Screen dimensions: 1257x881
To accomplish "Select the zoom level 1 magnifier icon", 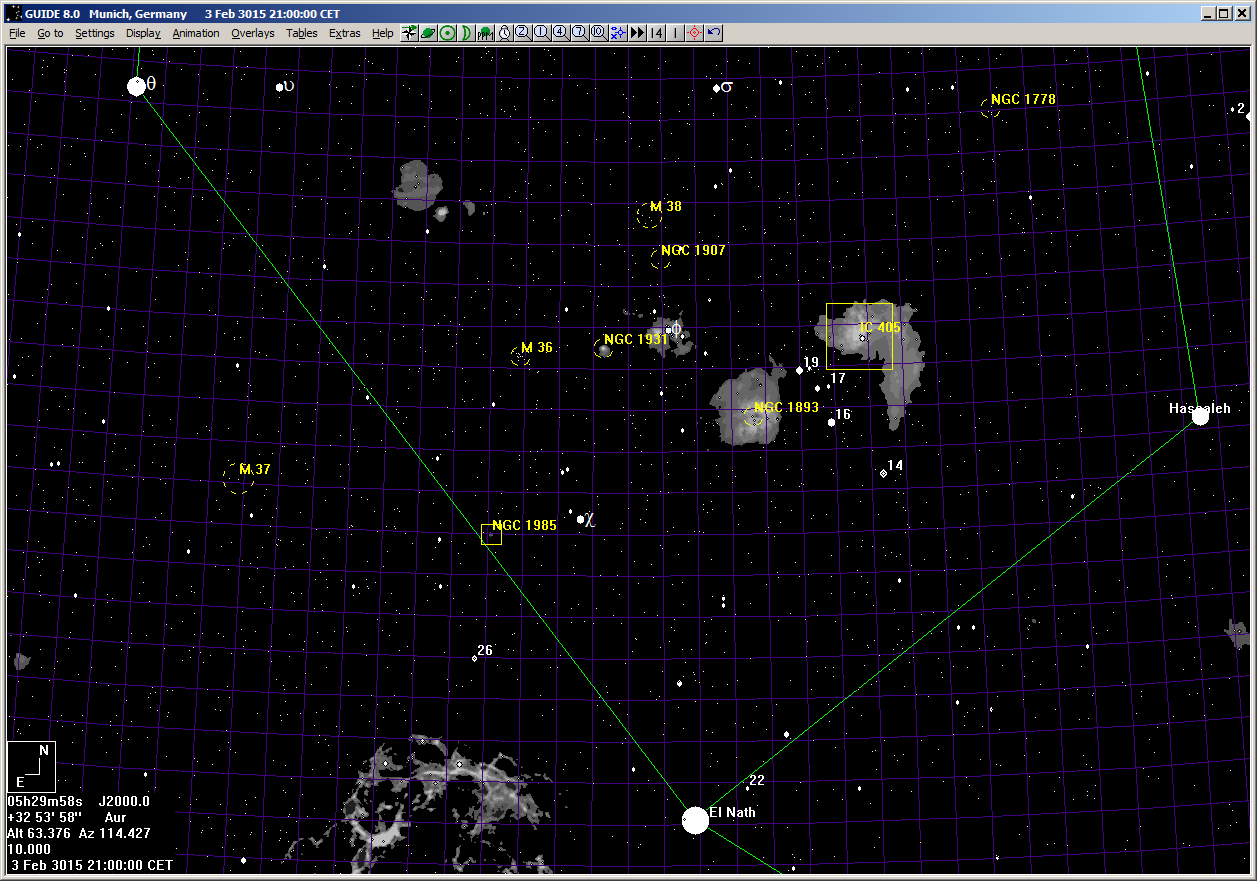I will tap(542, 32).
